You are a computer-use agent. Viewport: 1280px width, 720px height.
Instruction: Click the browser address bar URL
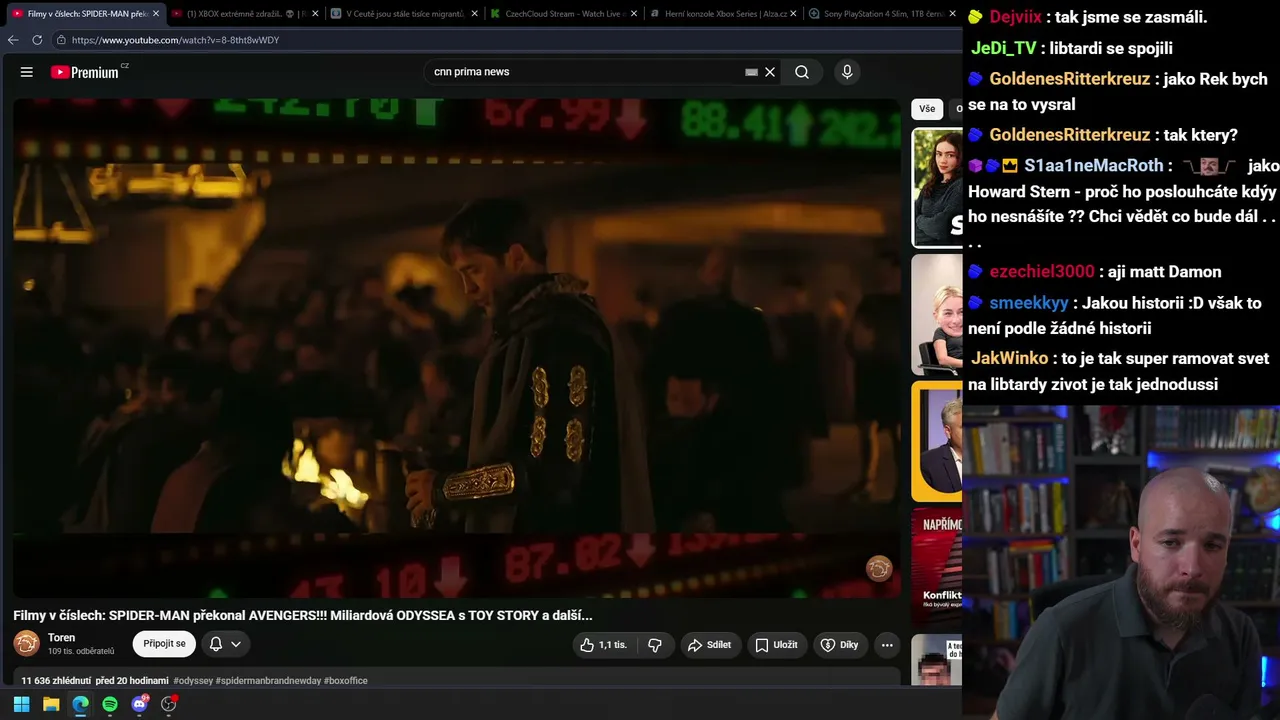176,40
